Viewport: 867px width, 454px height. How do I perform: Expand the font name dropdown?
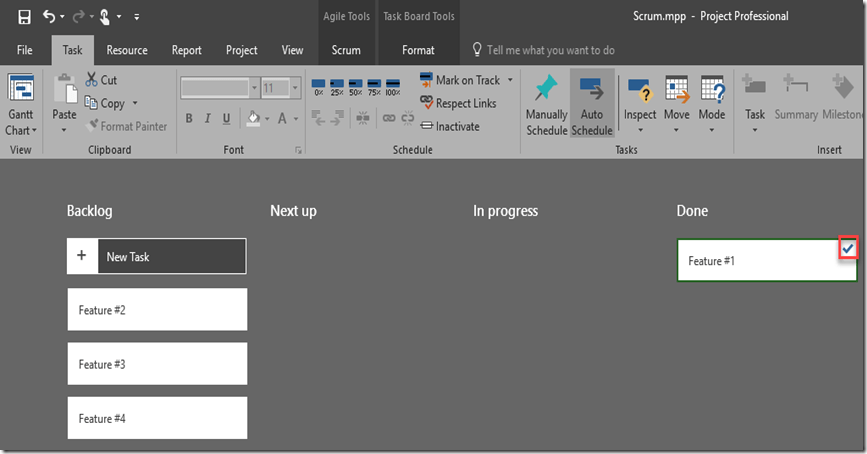(x=252, y=89)
